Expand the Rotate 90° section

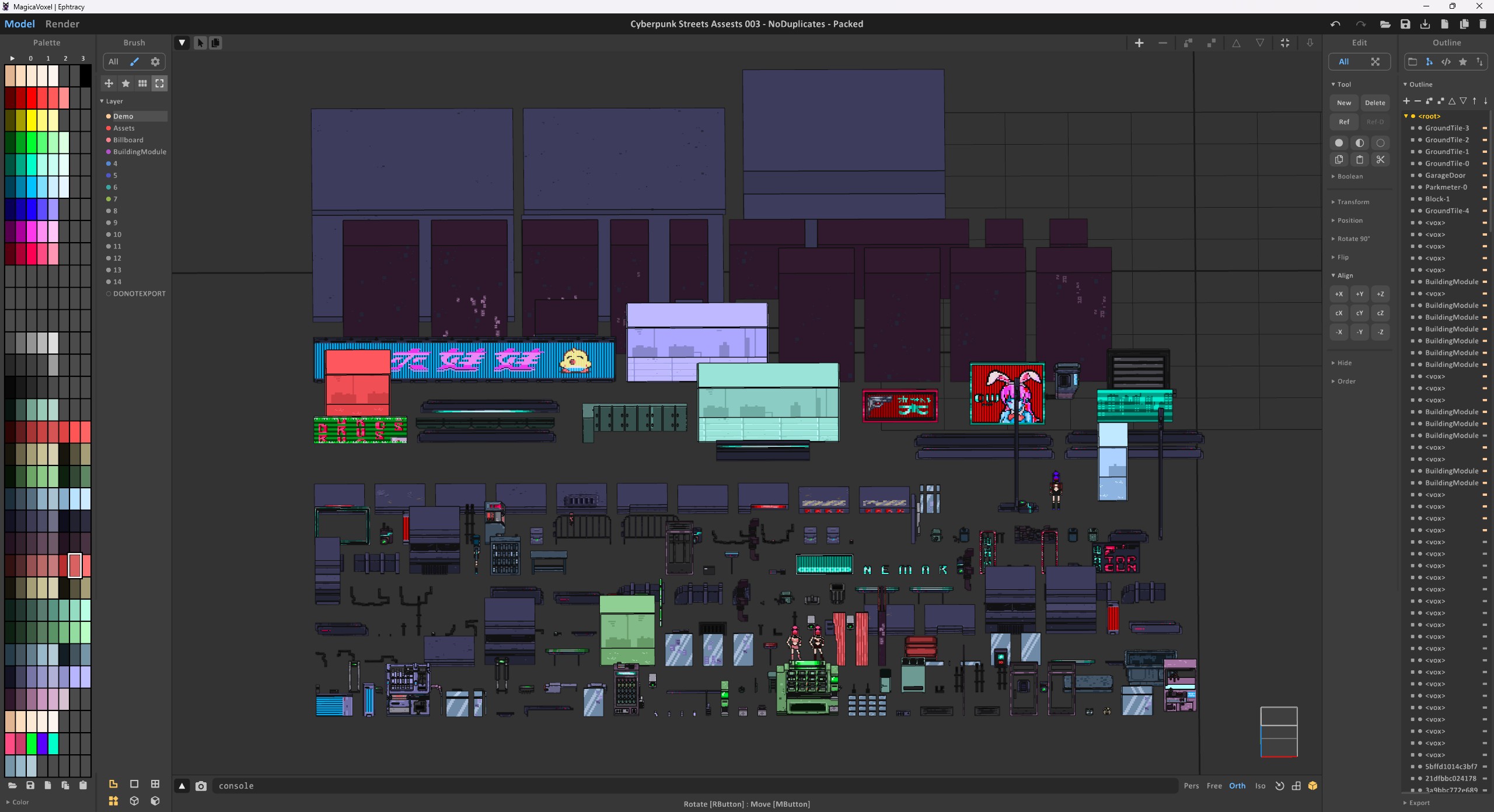(1350, 239)
